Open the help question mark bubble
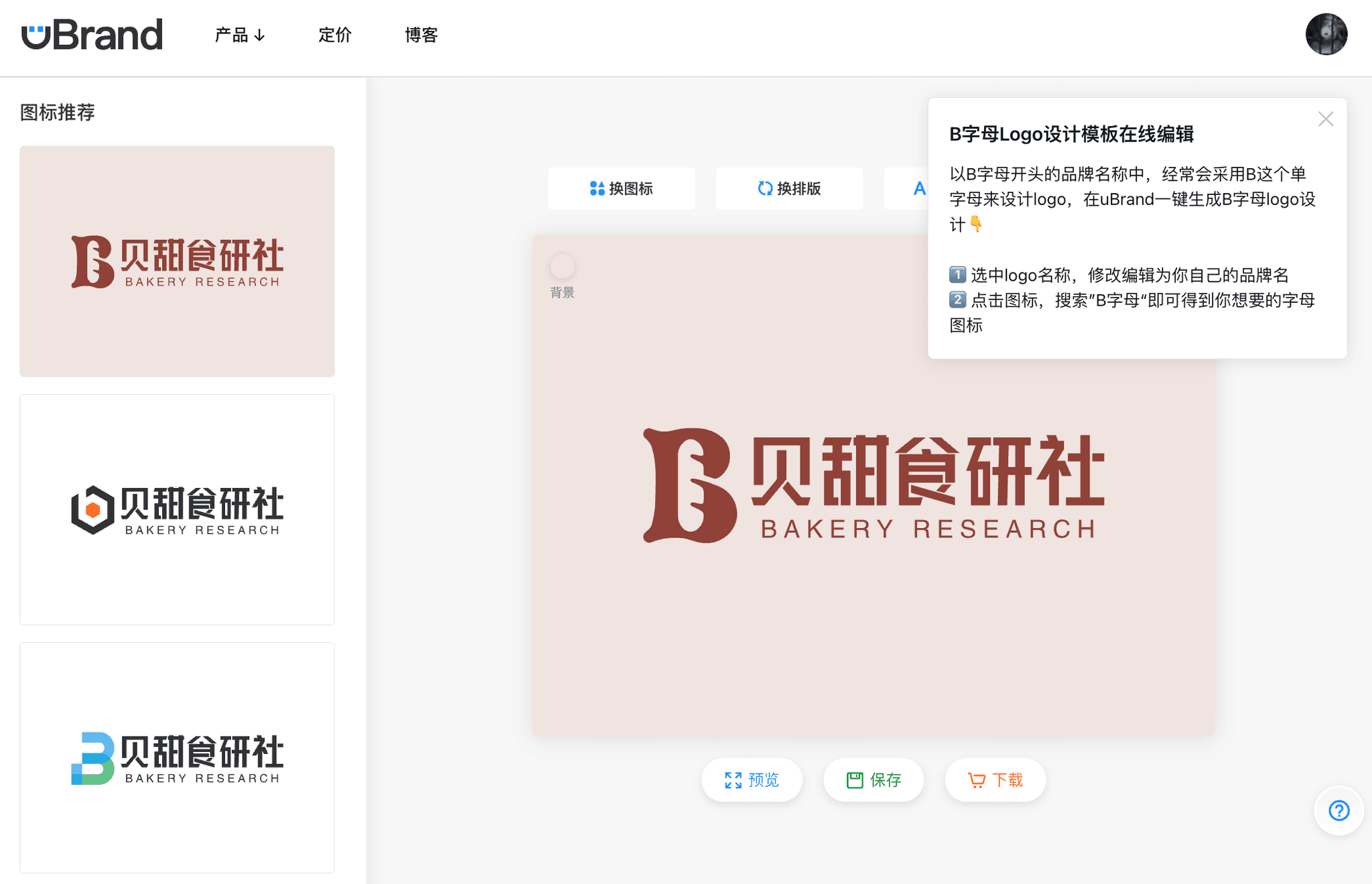This screenshot has height=884, width=1372. 1338,810
